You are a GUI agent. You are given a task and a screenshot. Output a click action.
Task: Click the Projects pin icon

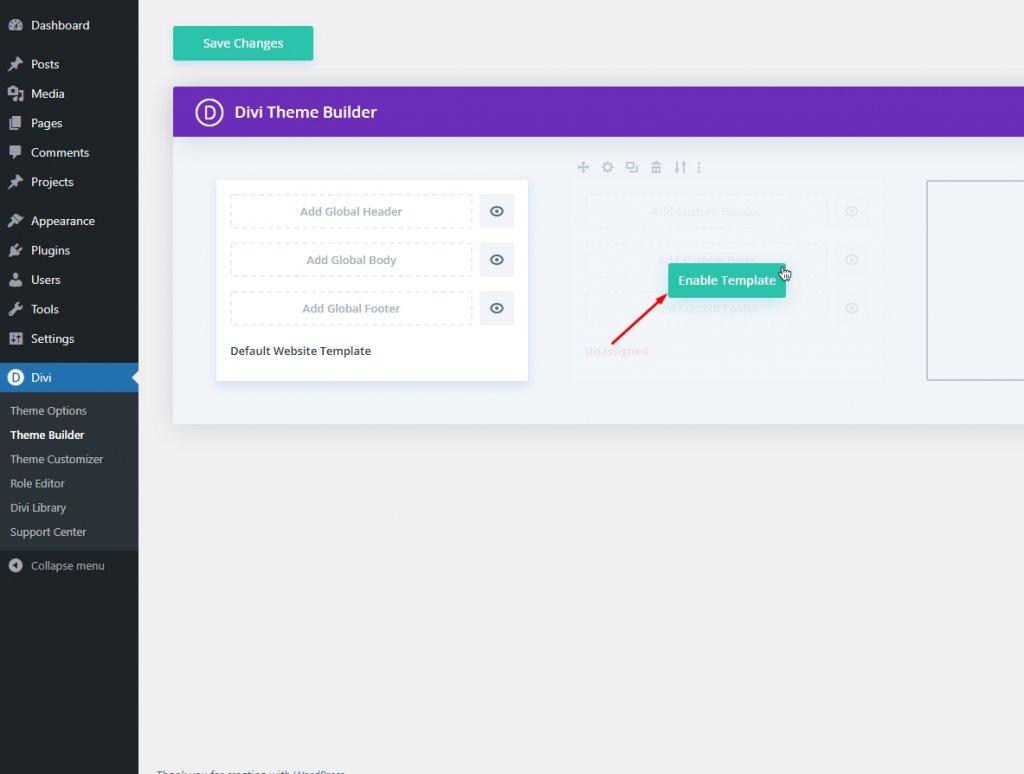pos(16,182)
